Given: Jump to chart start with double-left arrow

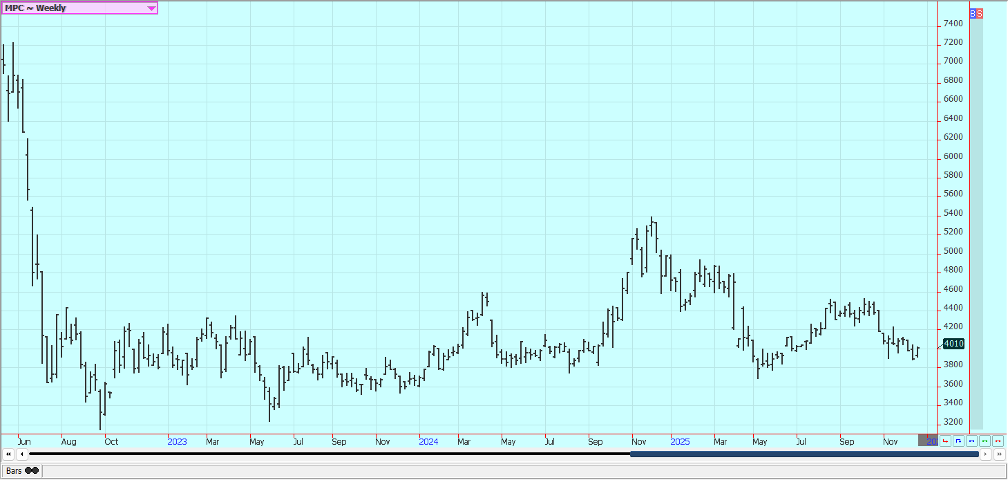Looking at the screenshot, I should [9, 454].
